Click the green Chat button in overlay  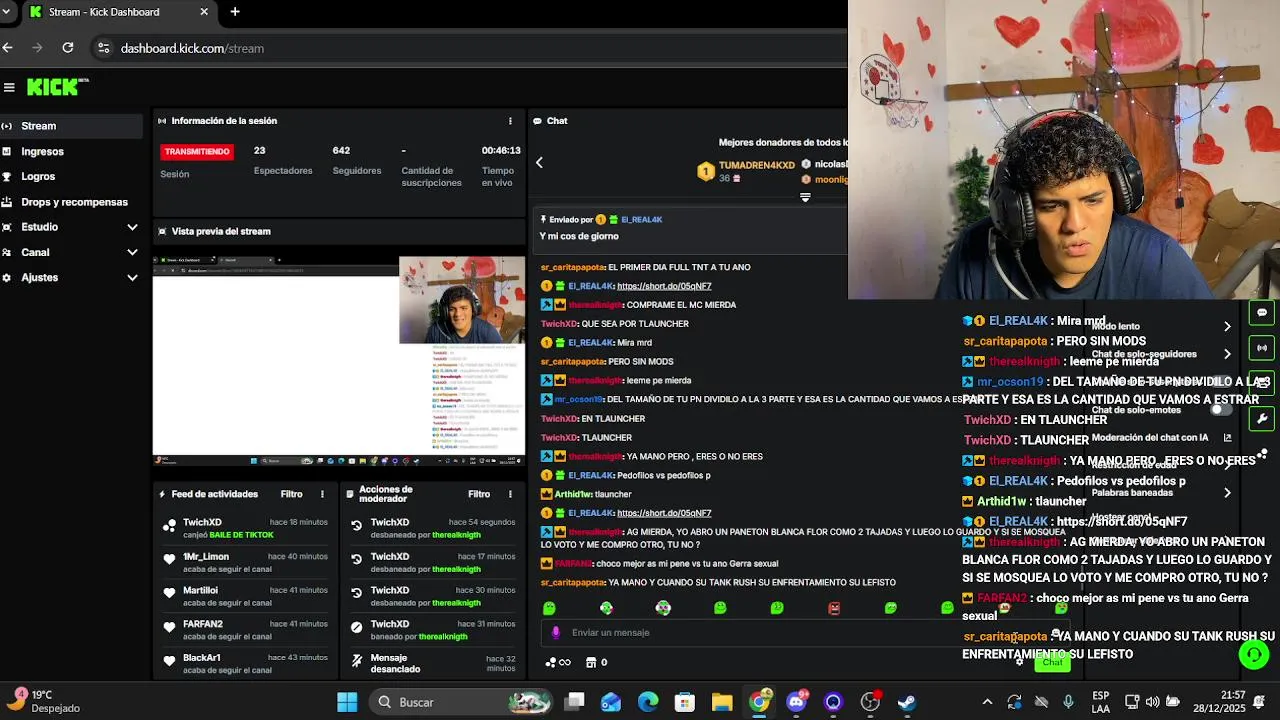(x=1052, y=663)
